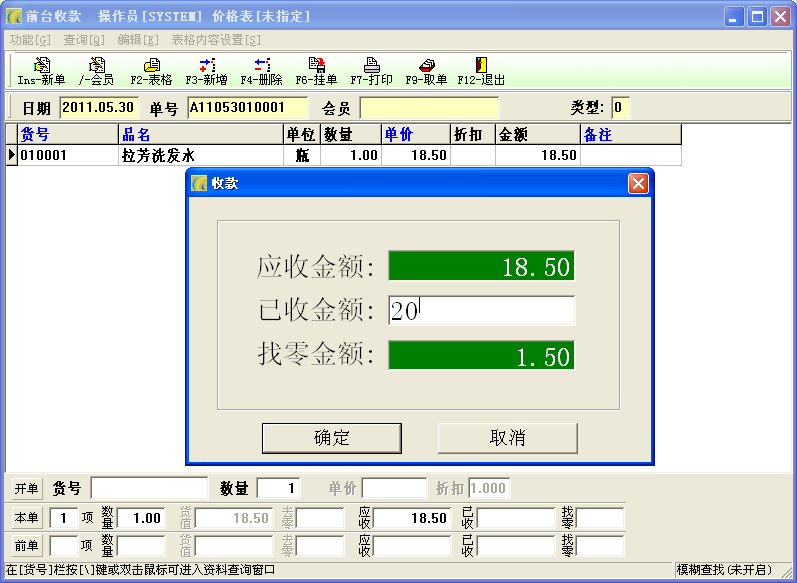Click 本单 数量 field showing 1.00
797x583 pixels.
click(141, 518)
